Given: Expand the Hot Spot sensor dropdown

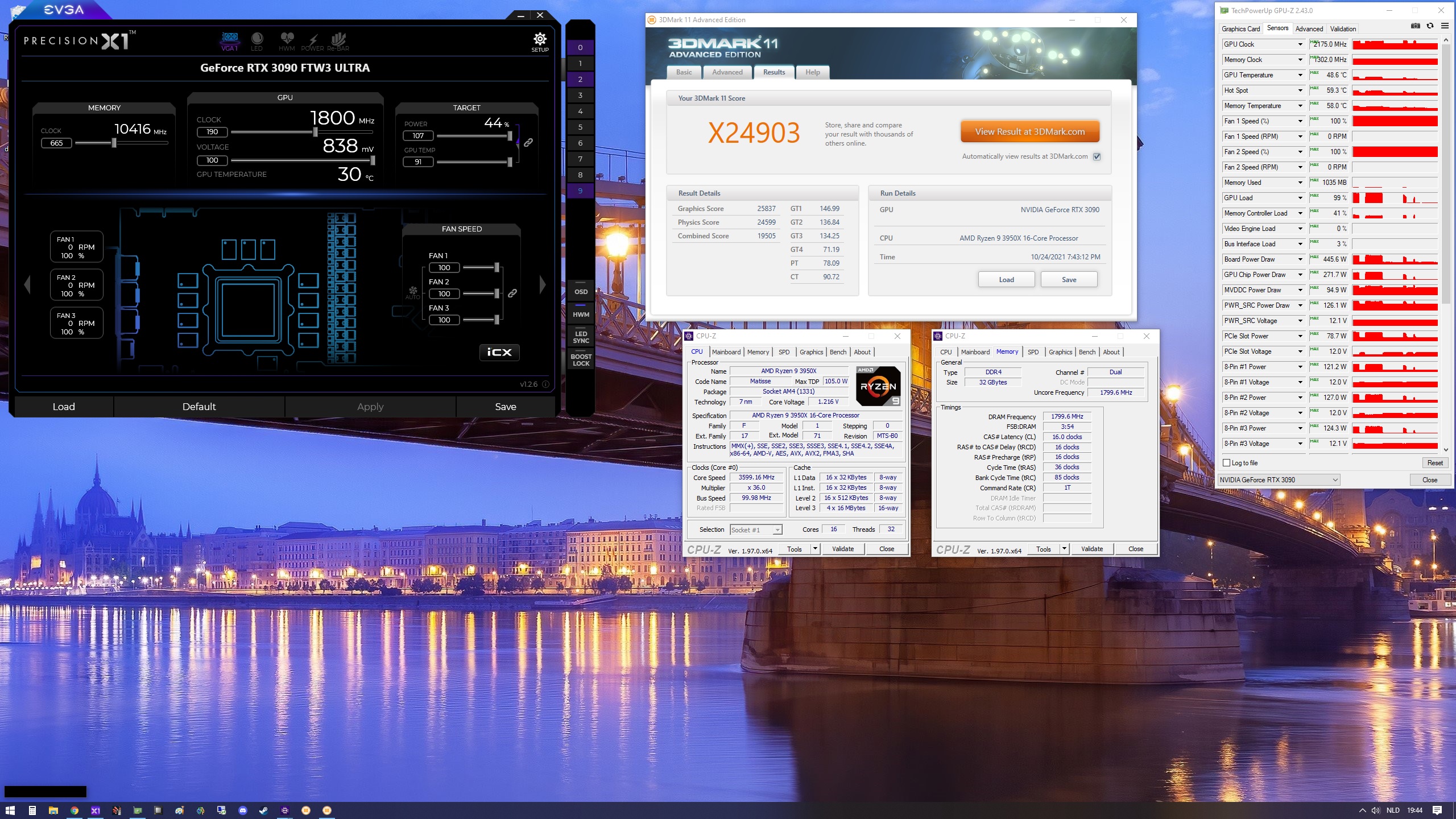Looking at the screenshot, I should pos(1300,90).
